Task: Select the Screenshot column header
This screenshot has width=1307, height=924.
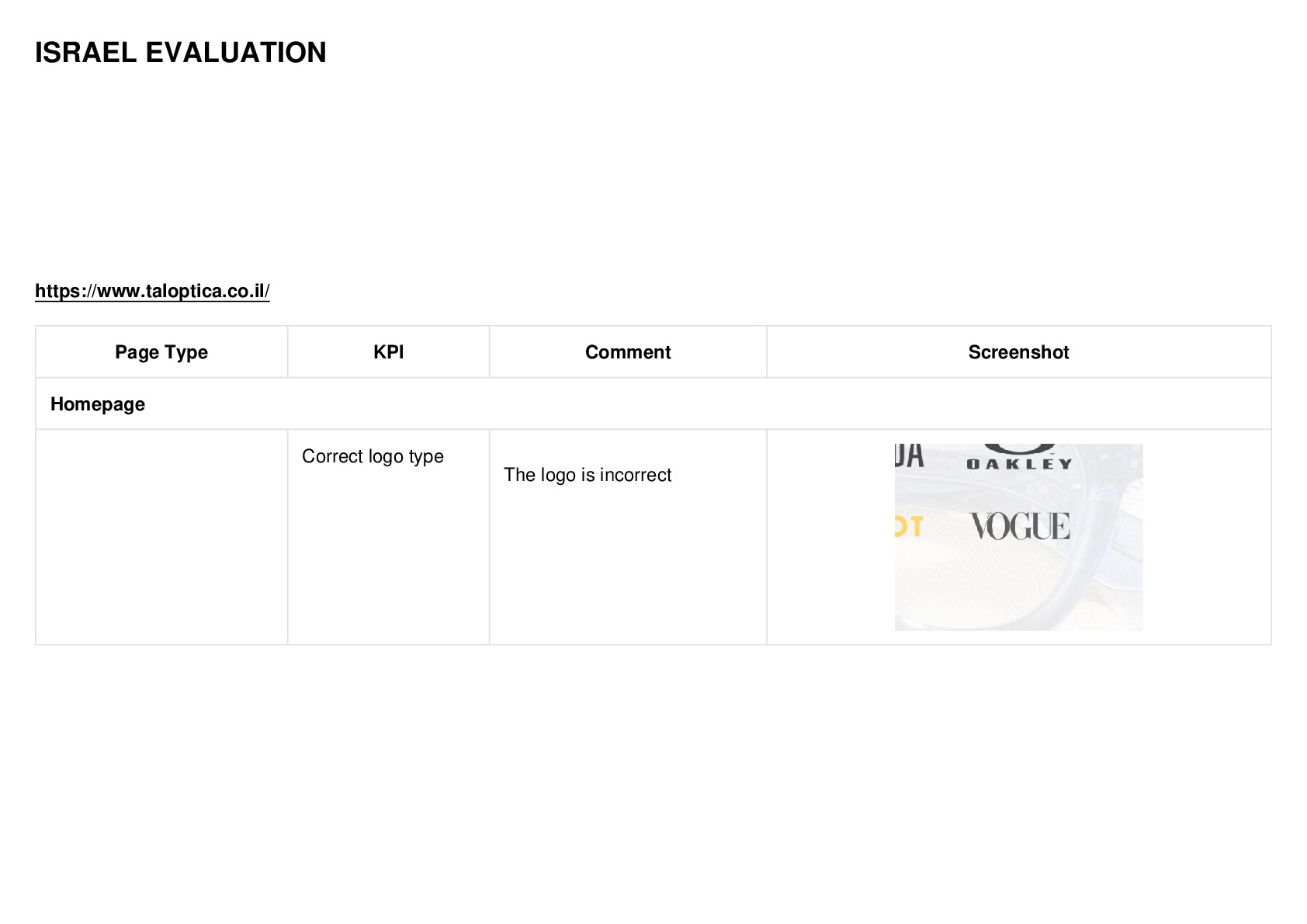Action: coord(1019,352)
